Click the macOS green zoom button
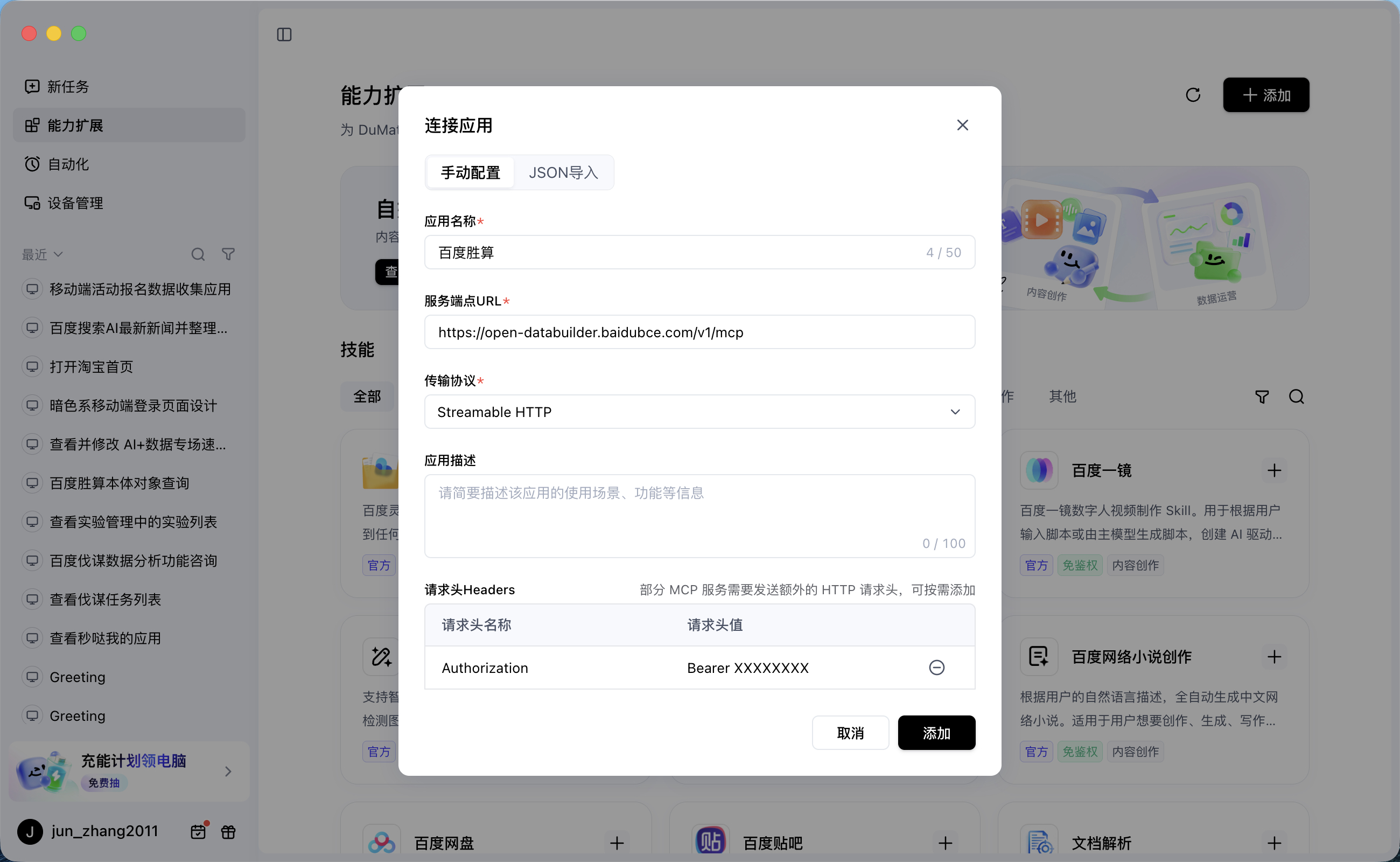Screen dimensions: 1400x862 pyautogui.click(x=79, y=33)
